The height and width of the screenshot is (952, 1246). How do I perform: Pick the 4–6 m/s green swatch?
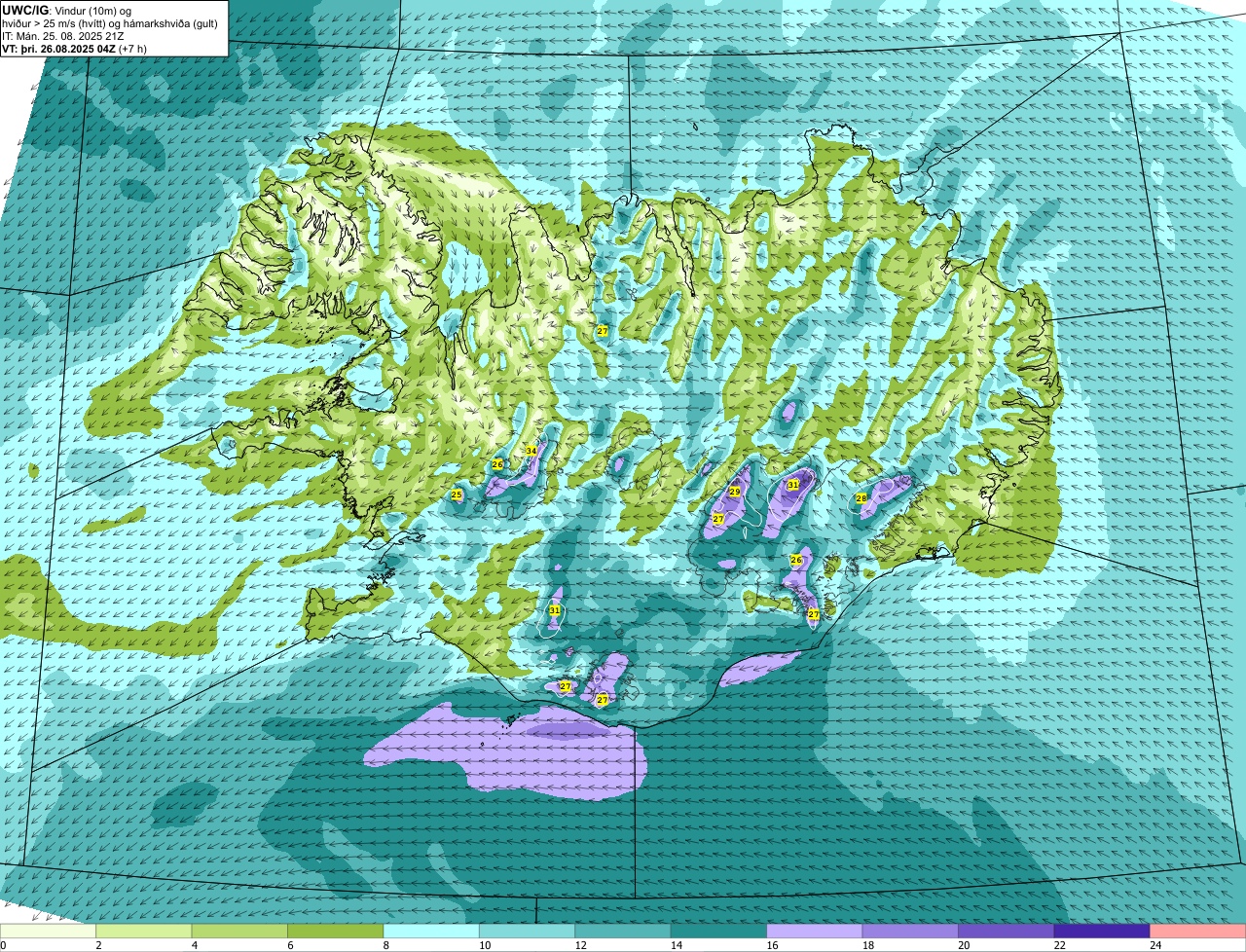point(239,932)
